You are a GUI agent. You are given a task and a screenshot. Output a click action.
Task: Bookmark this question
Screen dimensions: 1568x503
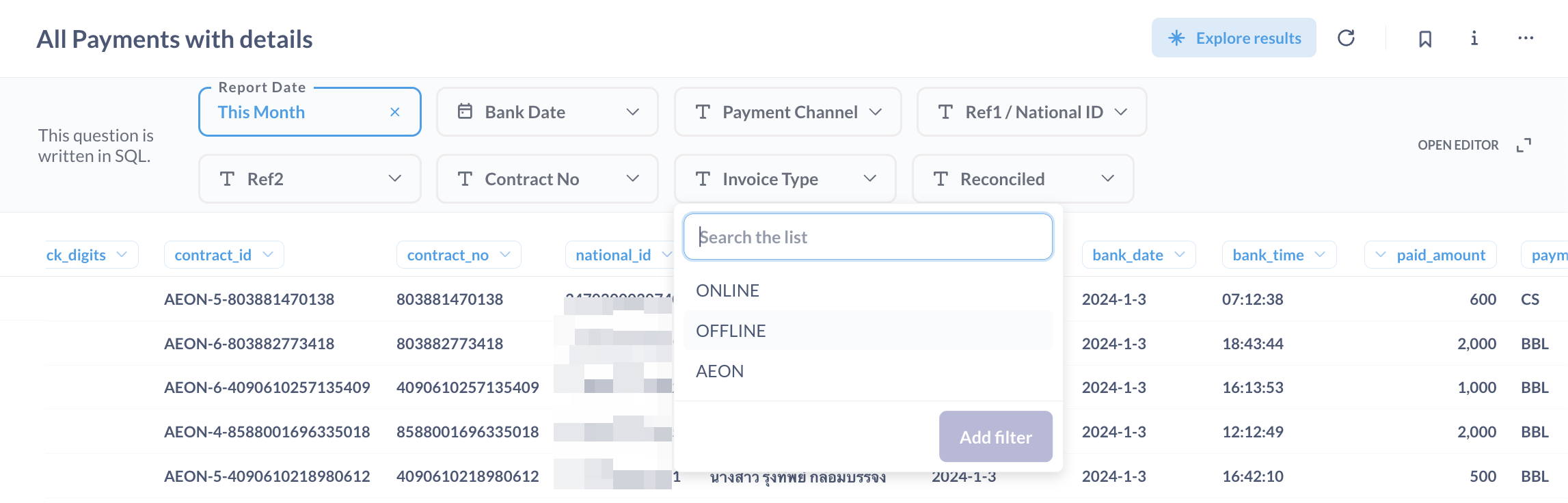point(1425,39)
